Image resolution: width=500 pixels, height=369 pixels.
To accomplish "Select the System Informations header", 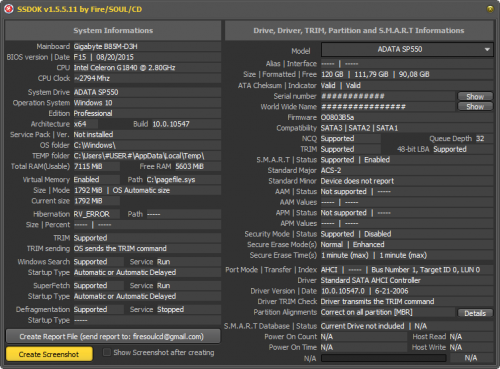I will pos(113,31).
